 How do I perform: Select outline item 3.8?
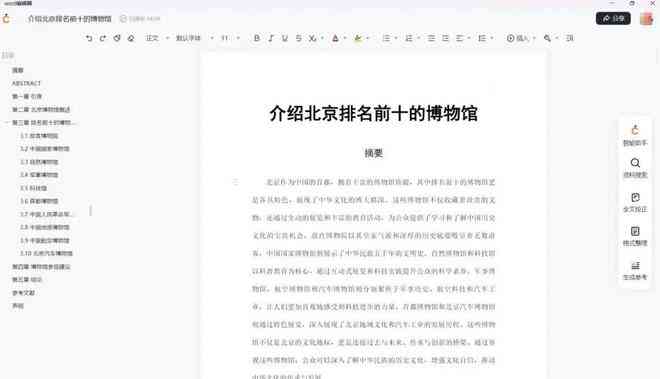pyautogui.click(x=45, y=227)
